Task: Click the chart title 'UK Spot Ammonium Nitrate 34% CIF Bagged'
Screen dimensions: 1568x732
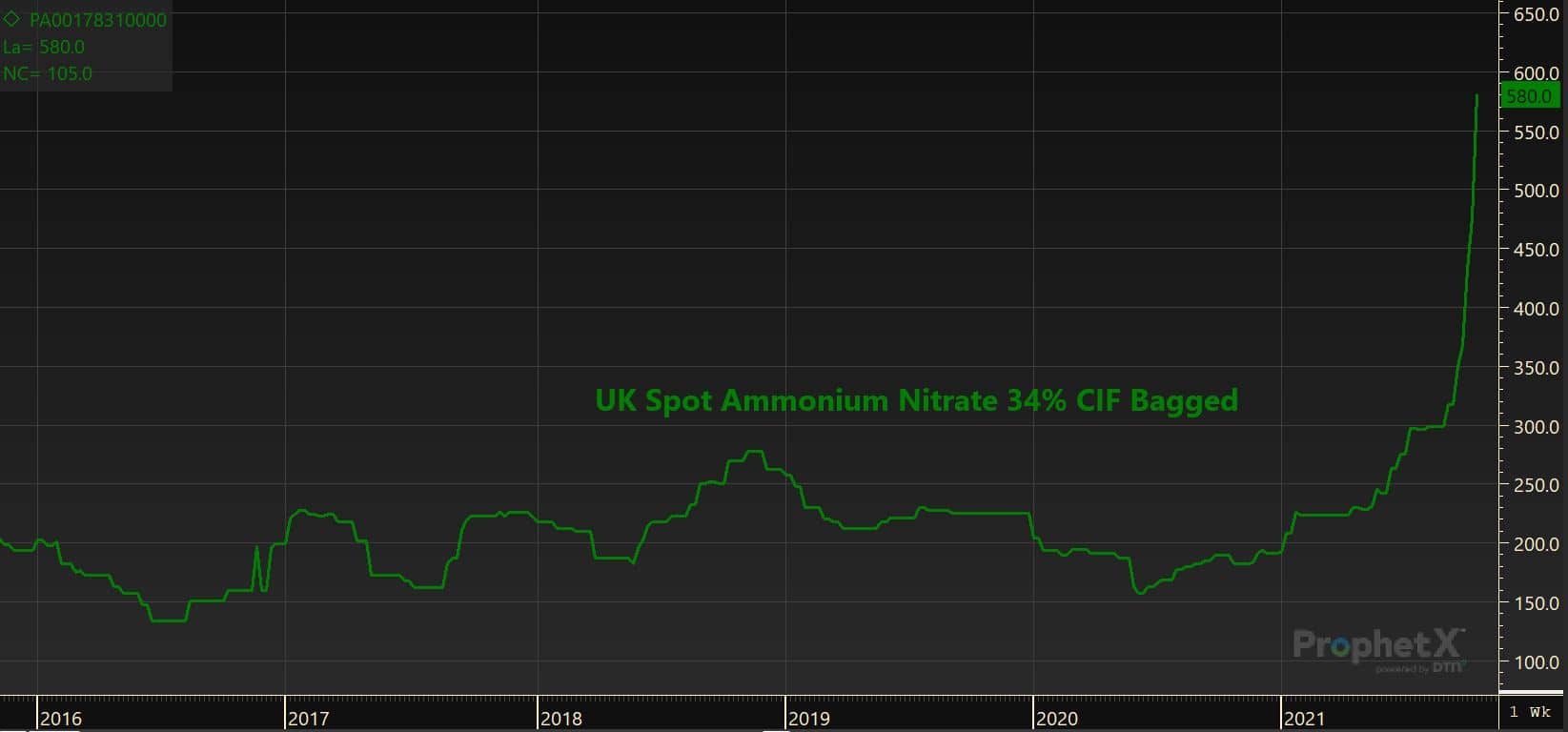Action: pyautogui.click(x=917, y=400)
